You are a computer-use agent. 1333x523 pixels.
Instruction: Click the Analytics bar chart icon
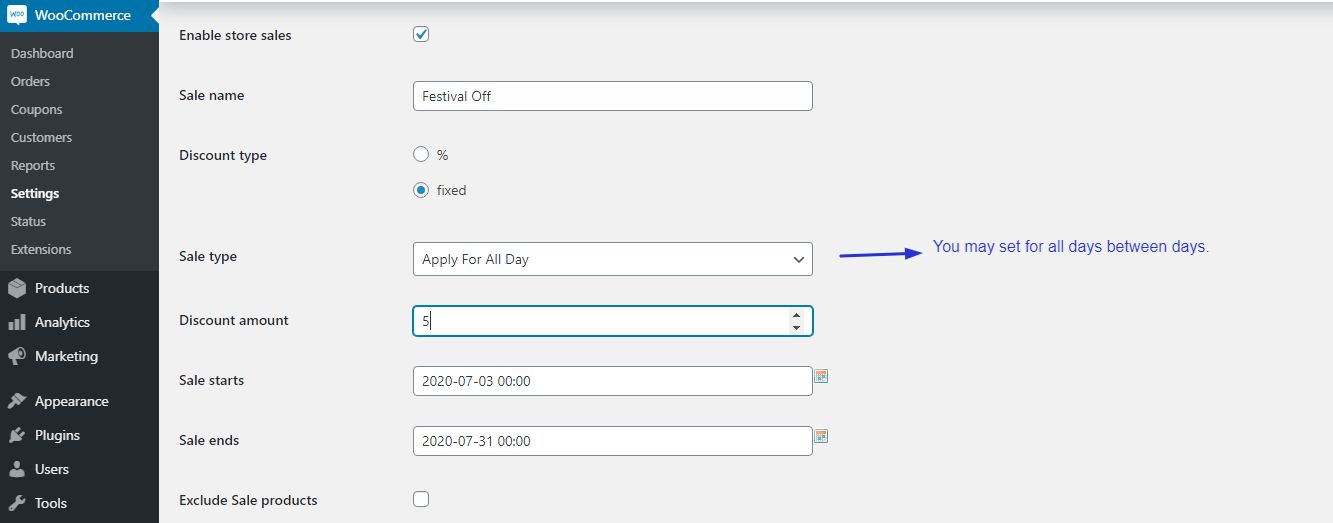(17, 322)
